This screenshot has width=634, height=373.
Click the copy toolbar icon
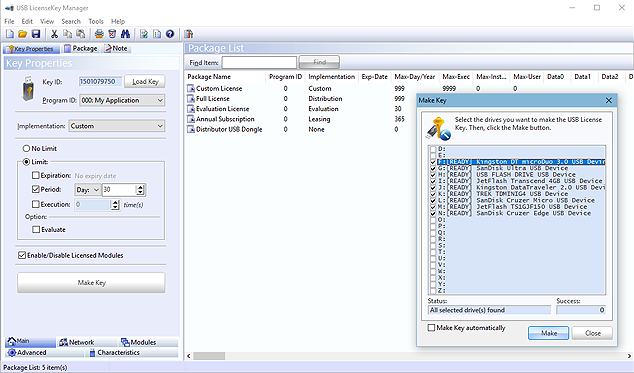click(68, 34)
